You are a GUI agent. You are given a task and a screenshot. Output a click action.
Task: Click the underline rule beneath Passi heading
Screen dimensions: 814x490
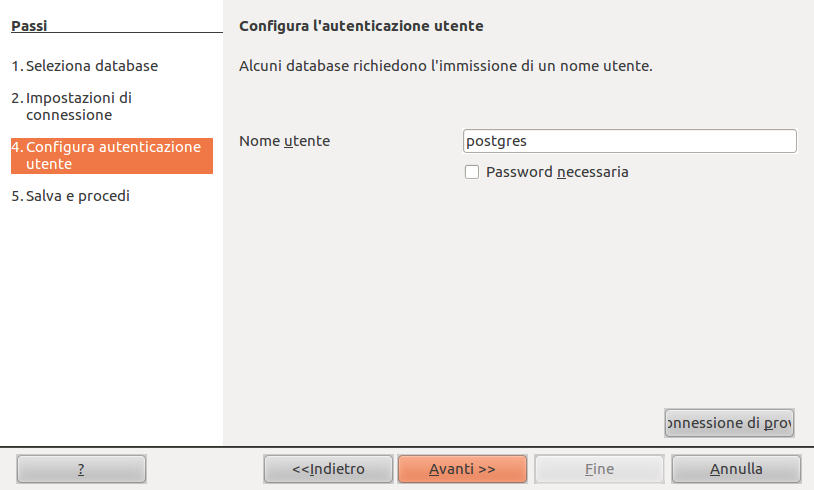[x=116, y=33]
